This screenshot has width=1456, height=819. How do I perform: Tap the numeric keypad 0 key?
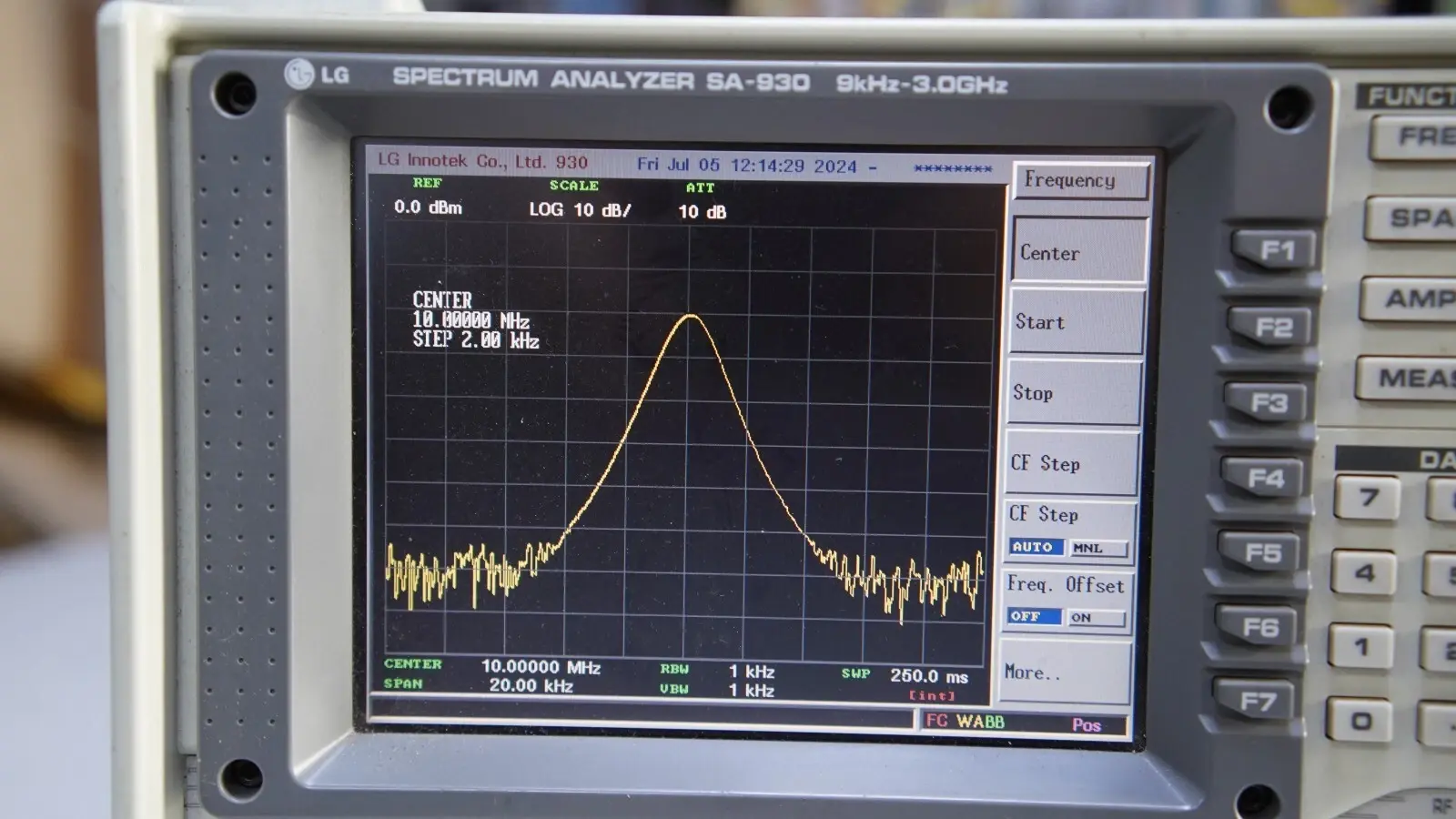pyautogui.click(x=1359, y=722)
